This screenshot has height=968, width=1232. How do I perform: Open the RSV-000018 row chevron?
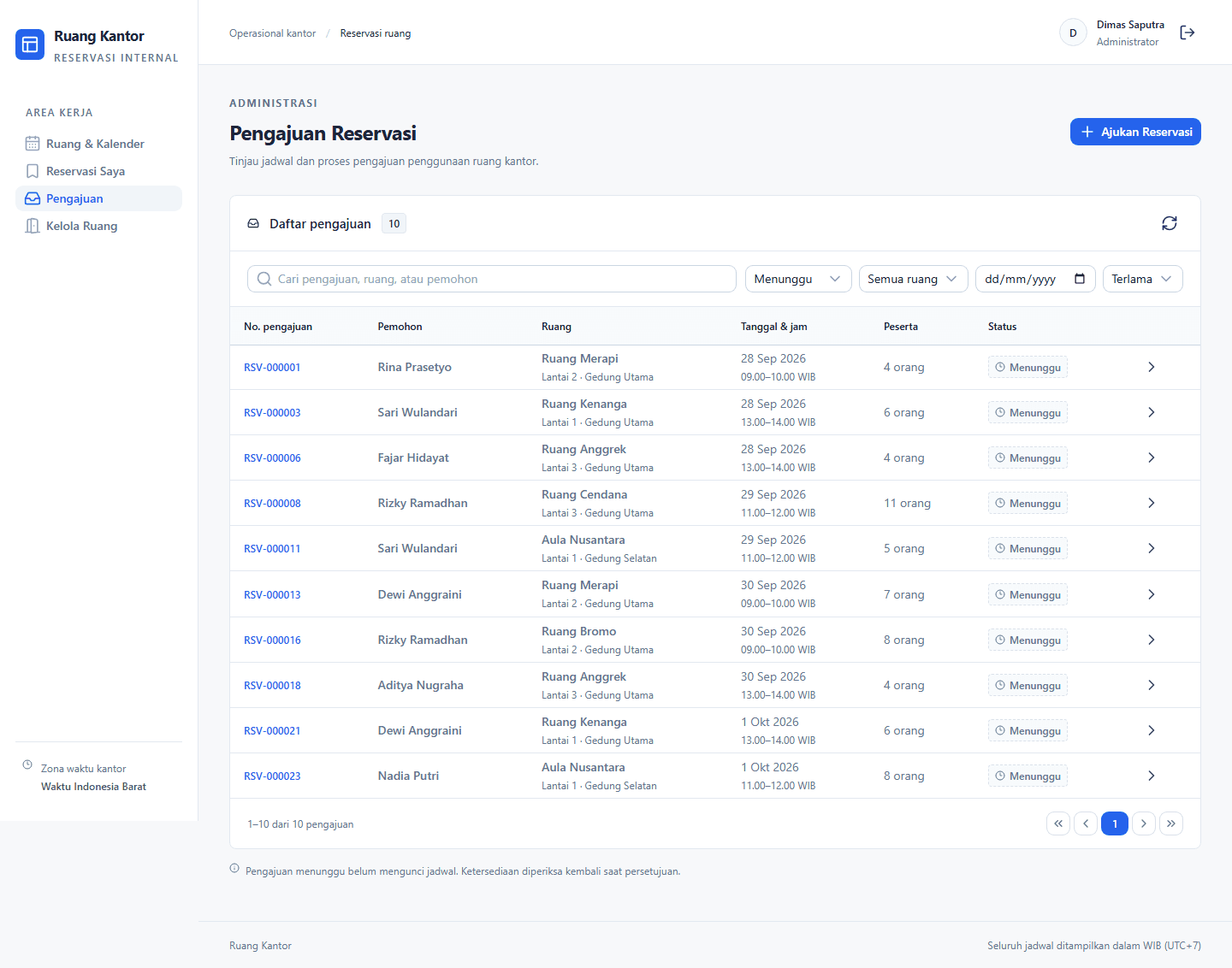pos(1151,685)
